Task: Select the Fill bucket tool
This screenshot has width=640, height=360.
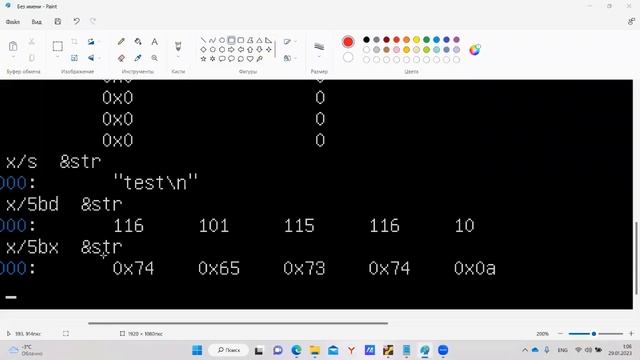Action: pyautogui.click(x=138, y=42)
